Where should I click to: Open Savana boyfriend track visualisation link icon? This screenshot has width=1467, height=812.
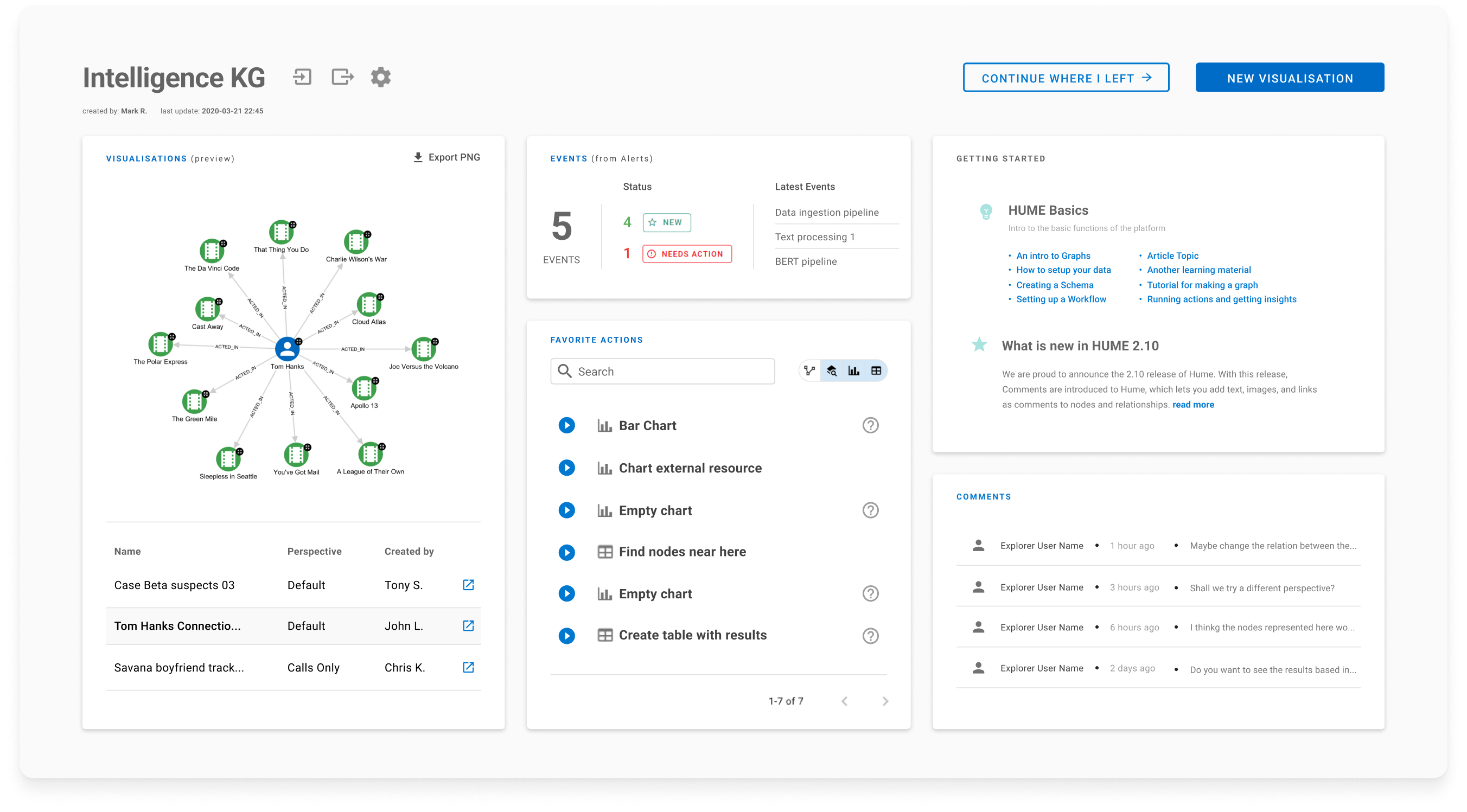(468, 667)
